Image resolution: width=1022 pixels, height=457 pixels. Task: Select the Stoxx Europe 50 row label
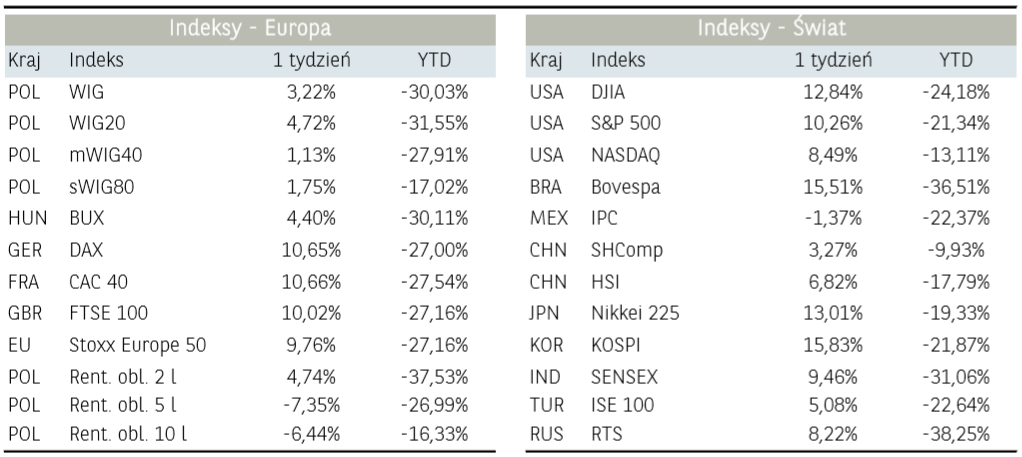(x=139, y=343)
